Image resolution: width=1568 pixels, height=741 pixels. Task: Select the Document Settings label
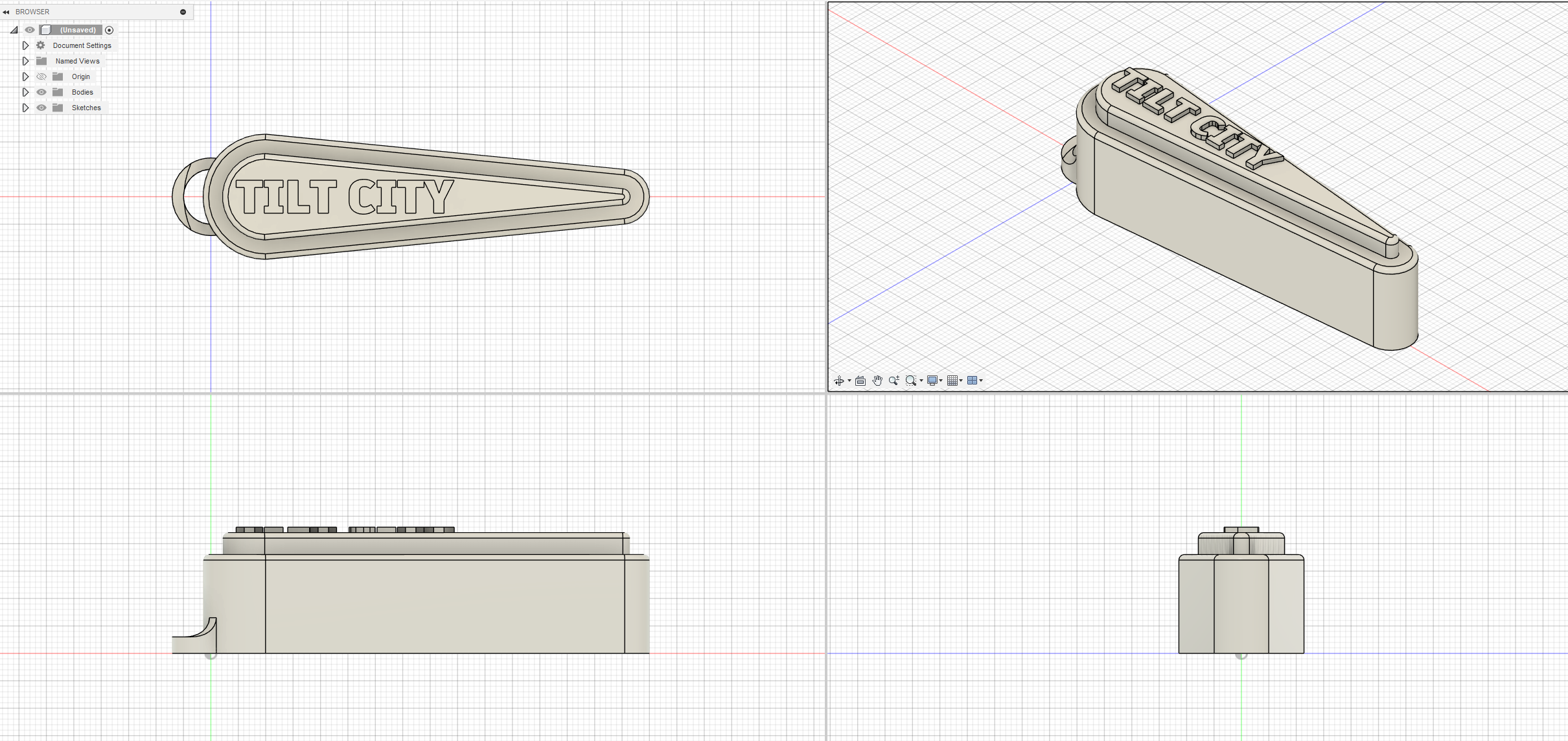82,45
